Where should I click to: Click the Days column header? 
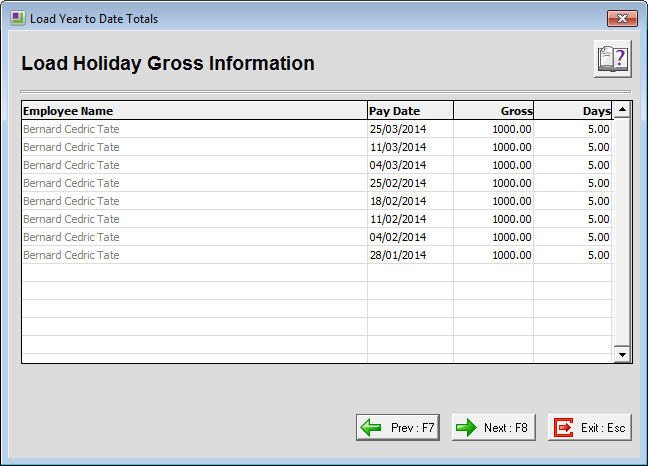point(573,111)
